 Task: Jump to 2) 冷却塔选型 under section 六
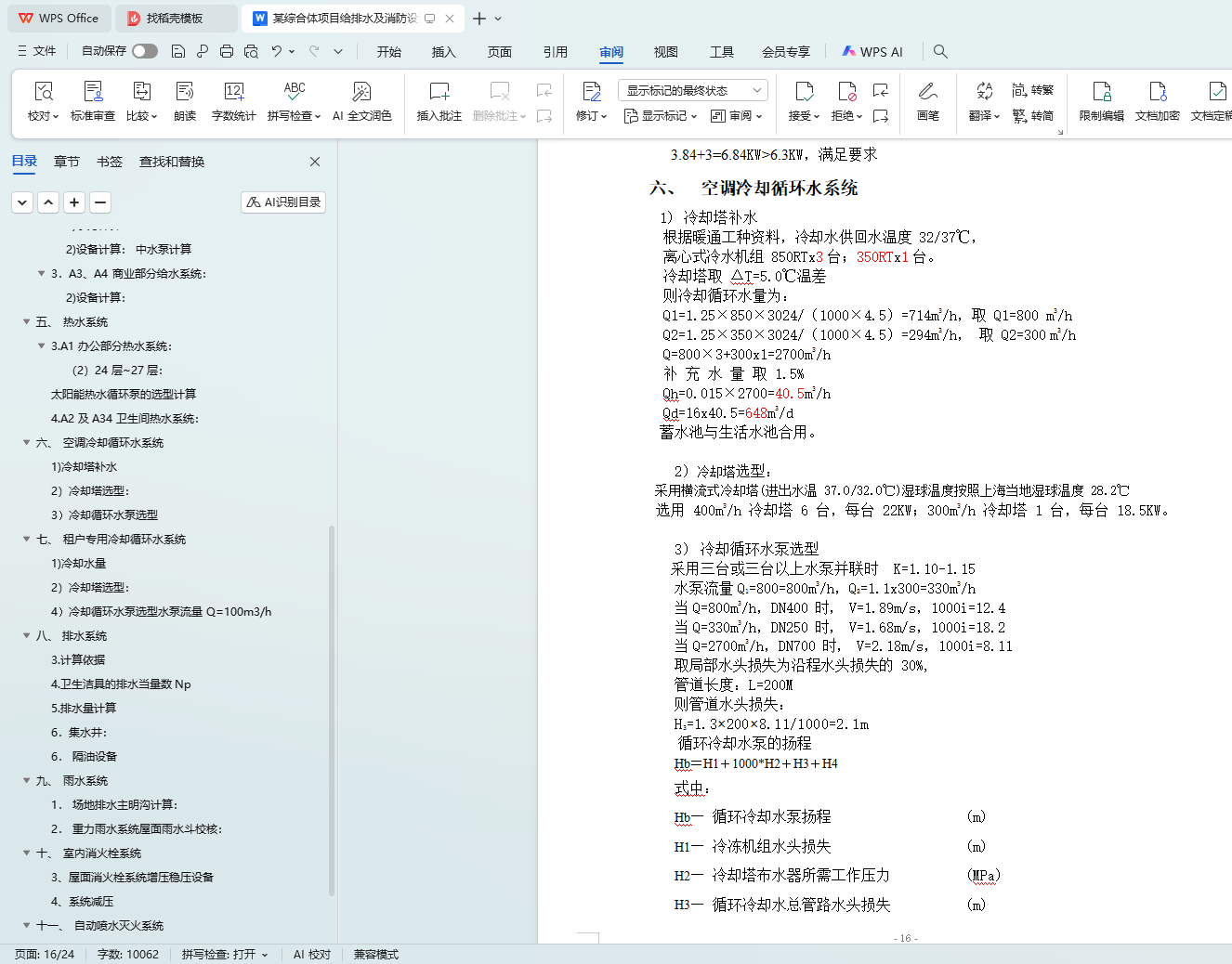point(90,491)
